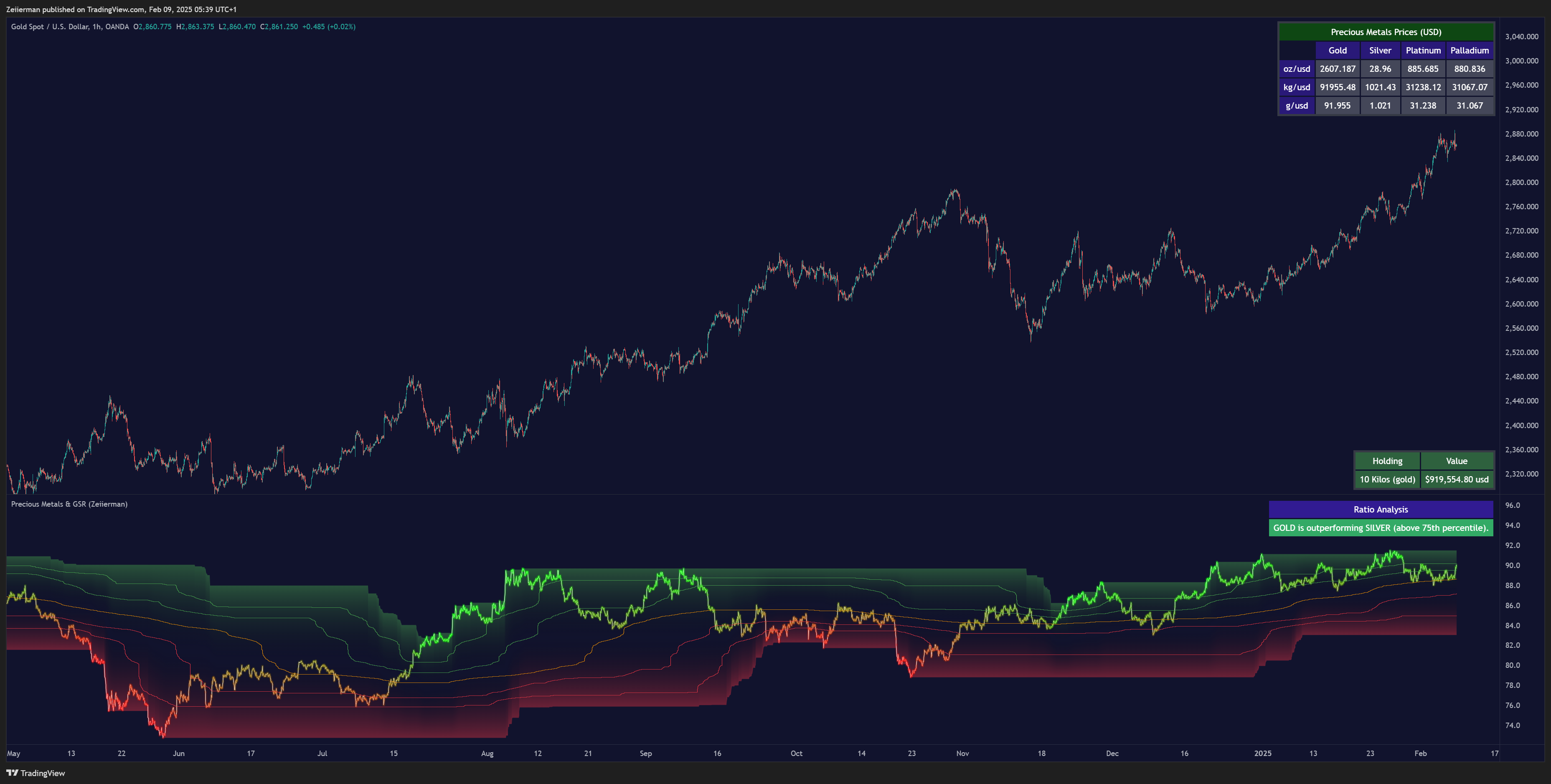Click the Sep date label on time axis

[646, 753]
